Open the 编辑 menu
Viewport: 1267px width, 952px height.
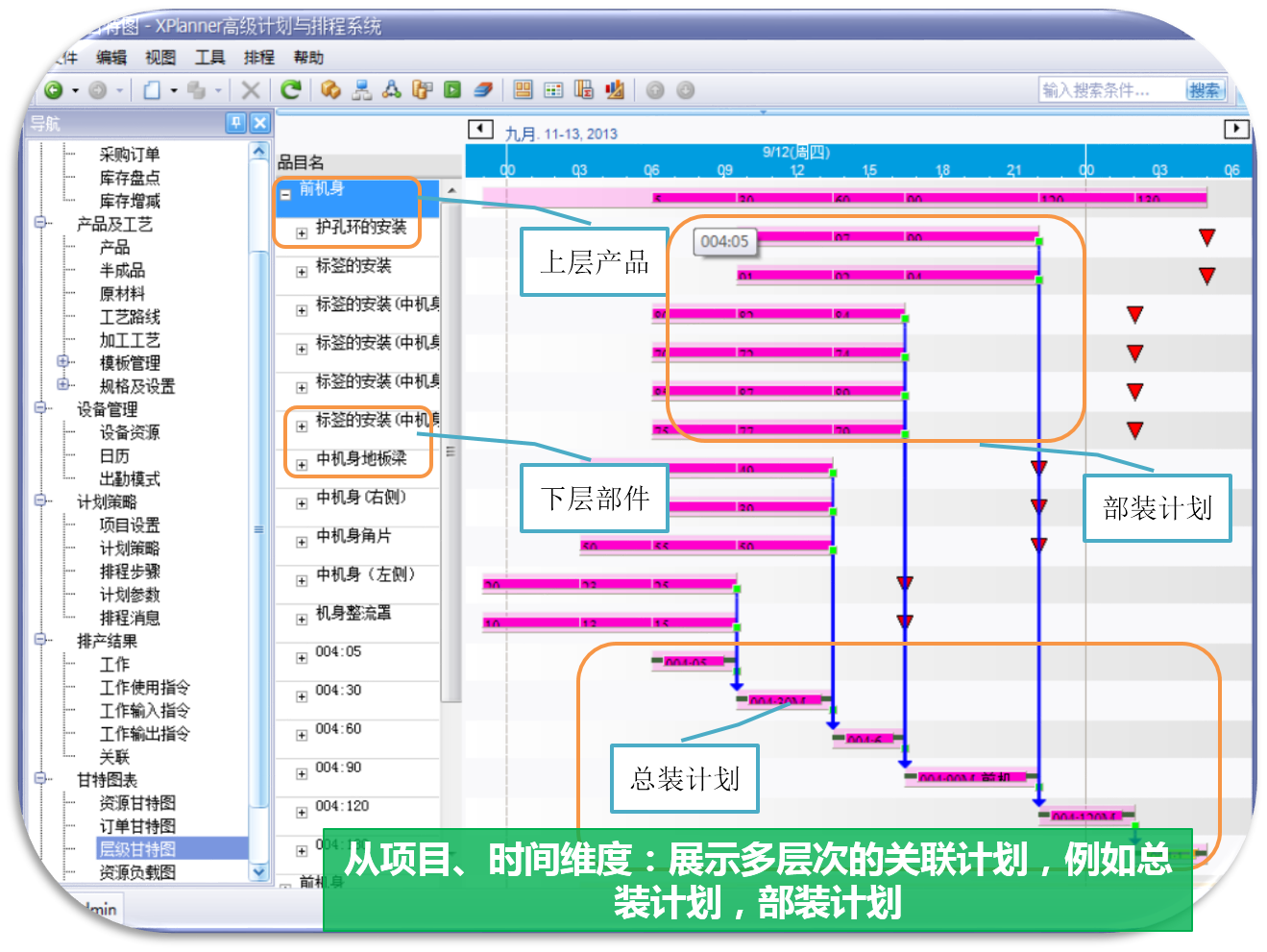click(x=111, y=58)
